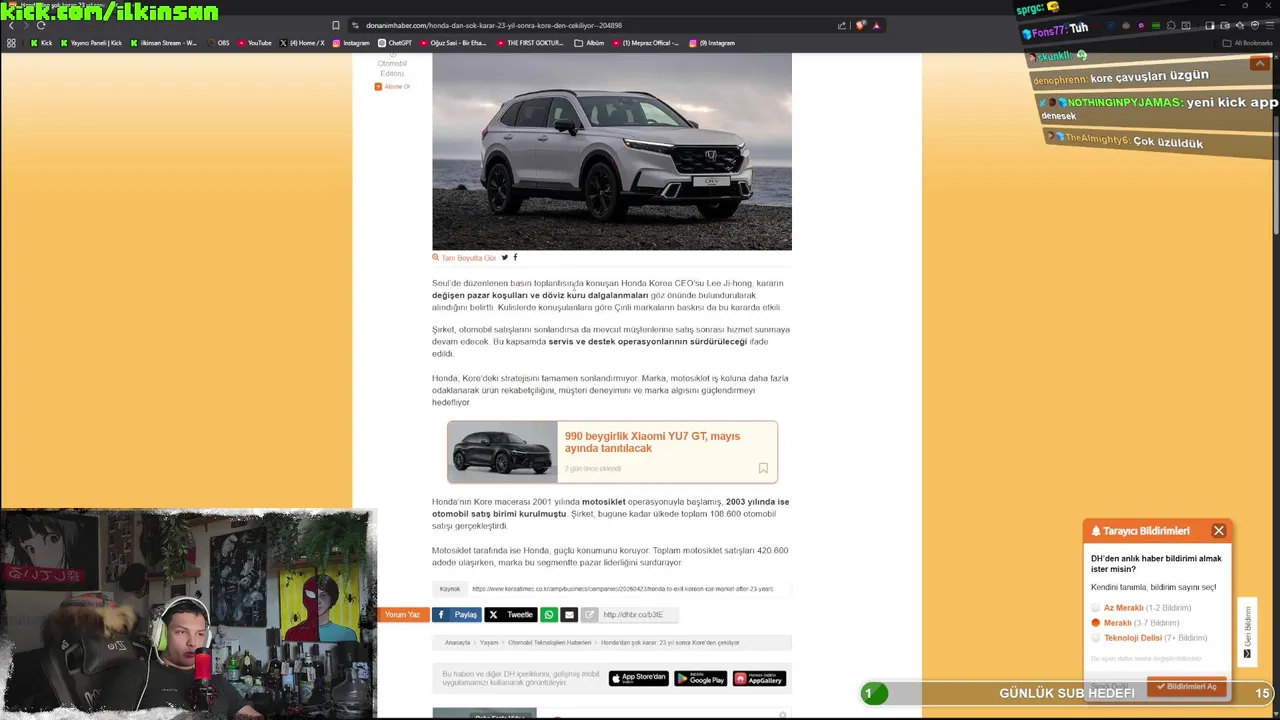Open the Brave VPN shield icon
Viewport: 1280px width, 720px height.
point(1254,25)
